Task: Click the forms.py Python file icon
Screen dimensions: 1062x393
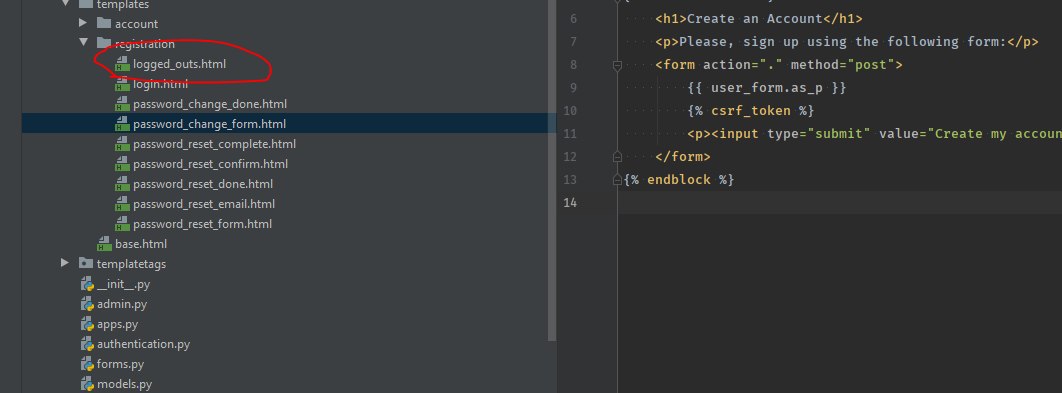Action: click(87, 364)
